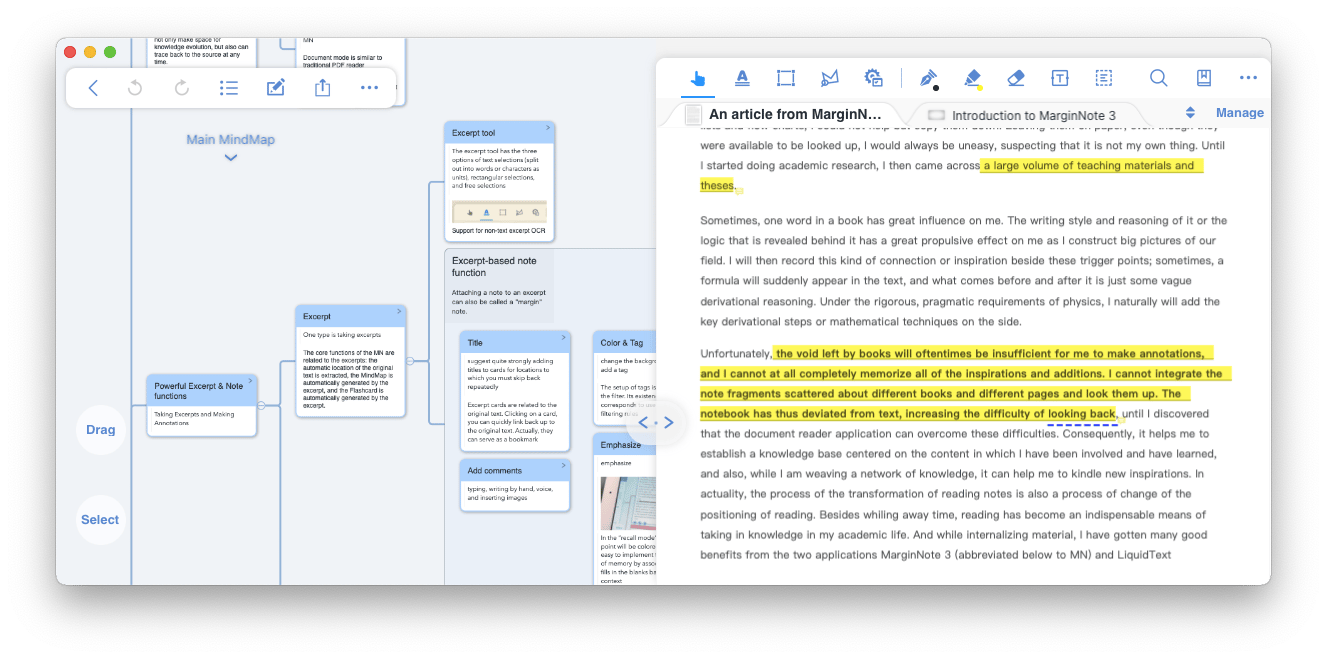Image resolution: width=1327 pixels, height=659 pixels.
Task: Click the share export icon
Action: click(x=322, y=88)
